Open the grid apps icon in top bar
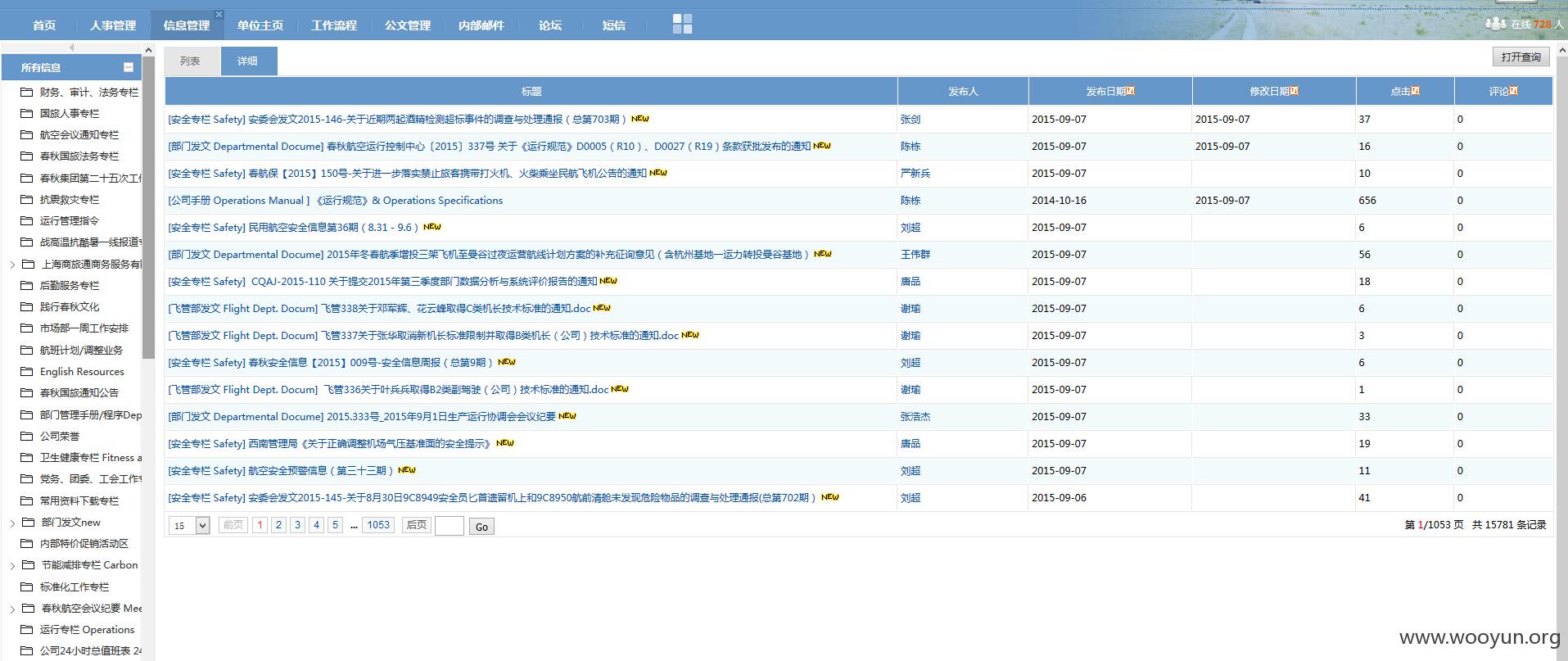This screenshot has height=661, width=1568. [x=682, y=24]
